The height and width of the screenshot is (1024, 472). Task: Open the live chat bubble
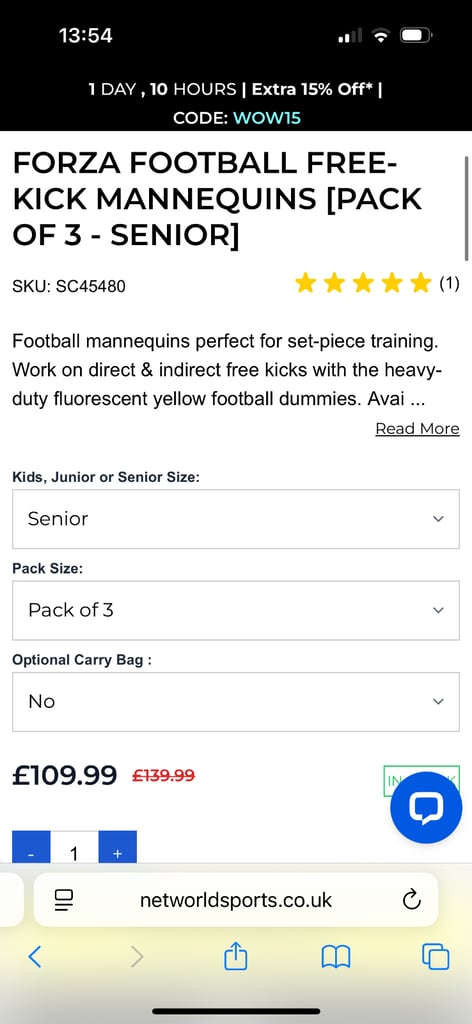click(426, 807)
